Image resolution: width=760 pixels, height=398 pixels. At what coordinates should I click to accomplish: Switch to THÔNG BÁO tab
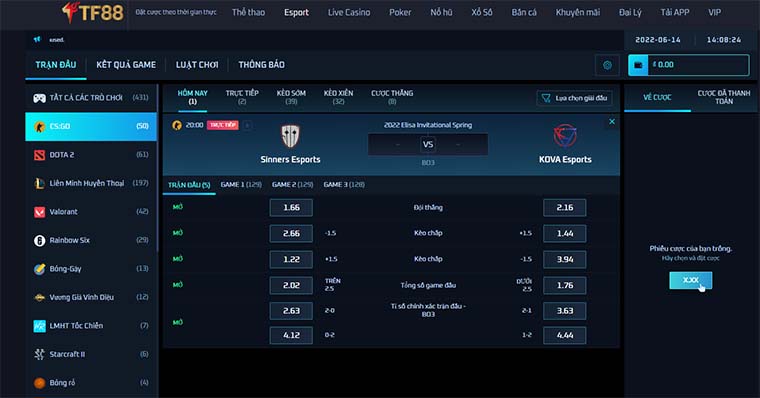coord(261,65)
